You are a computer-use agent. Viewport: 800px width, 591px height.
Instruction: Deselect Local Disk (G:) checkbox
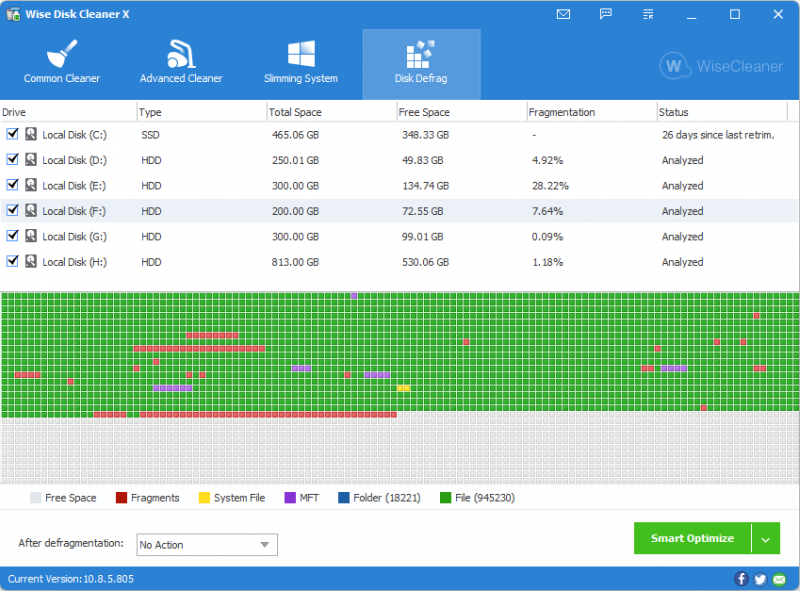[x=12, y=235]
